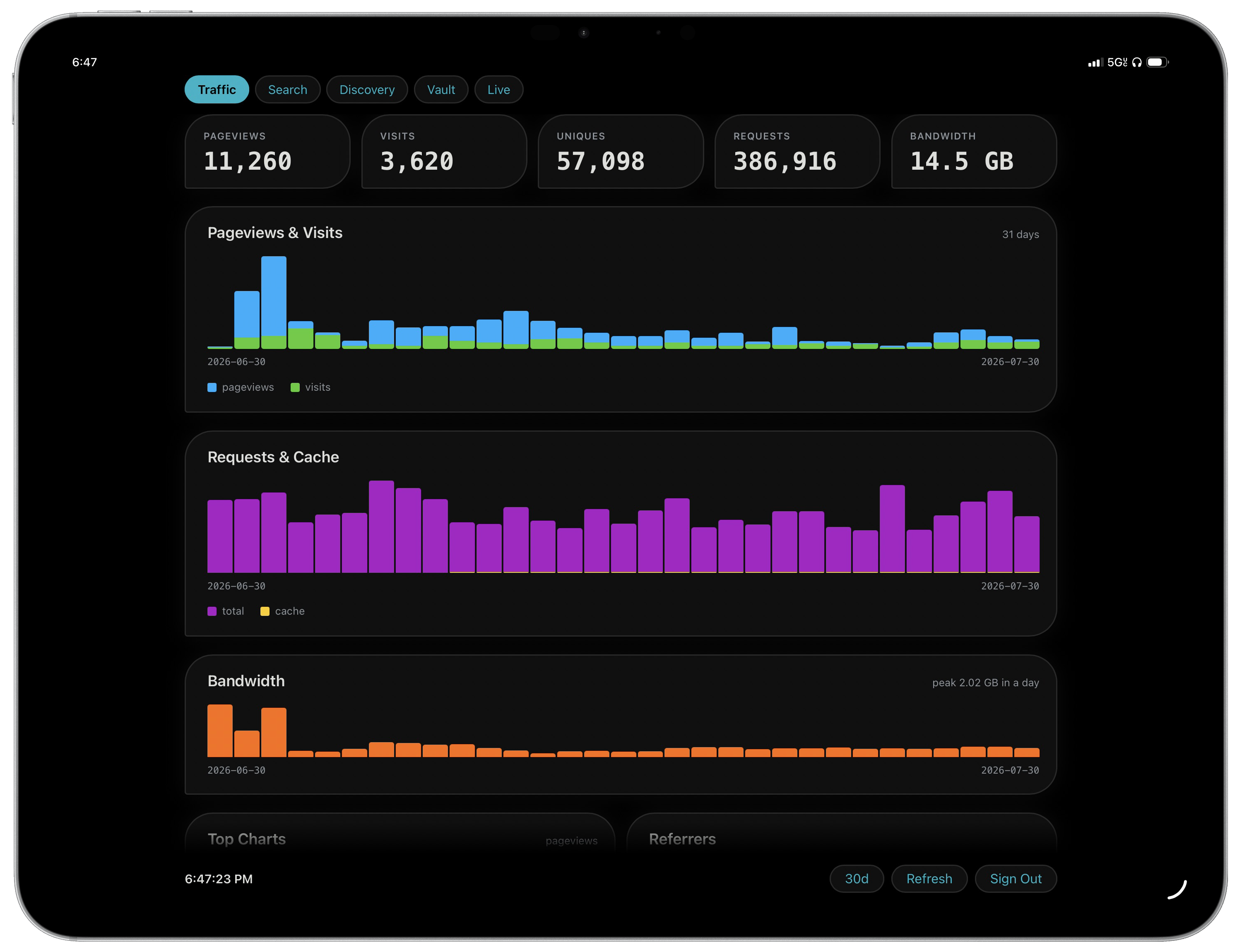
Task: Click 2026-06-30 under Pageviews chart
Action: (x=236, y=361)
